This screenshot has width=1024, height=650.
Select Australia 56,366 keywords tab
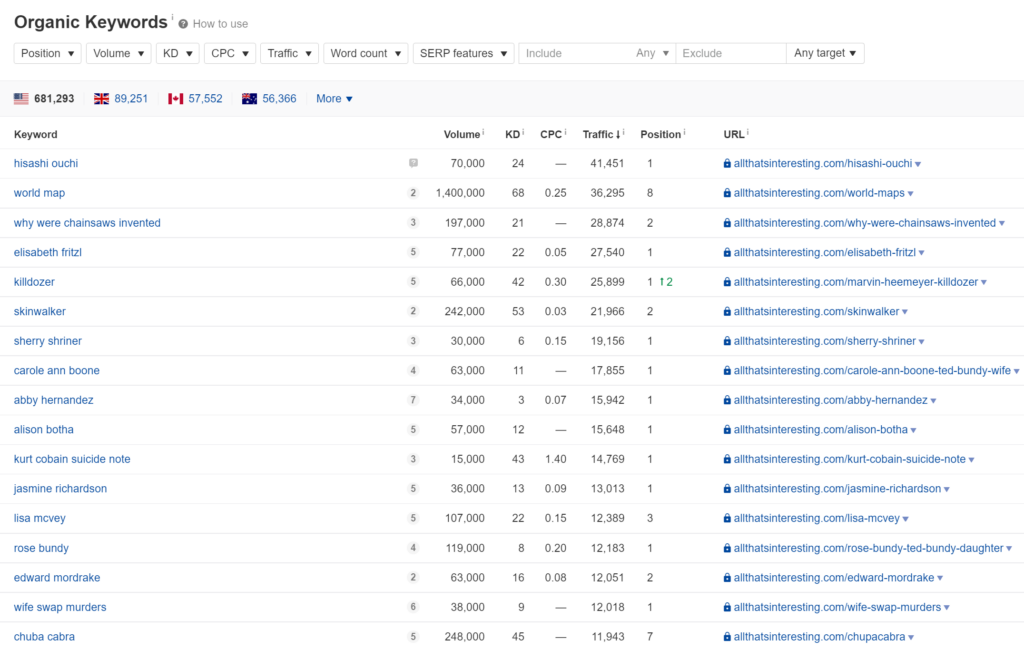click(x=269, y=99)
